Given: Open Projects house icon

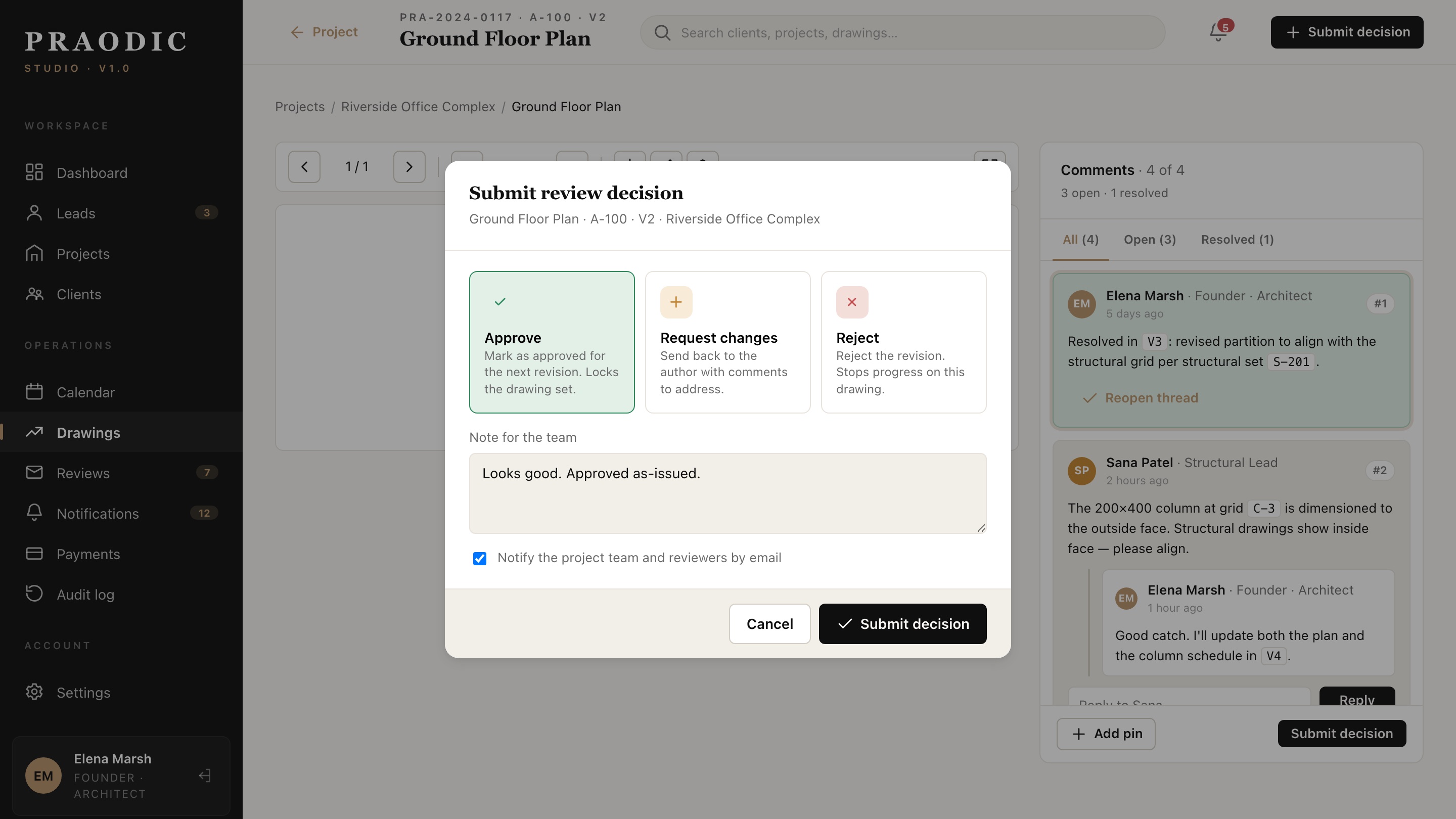Looking at the screenshot, I should 34,254.
